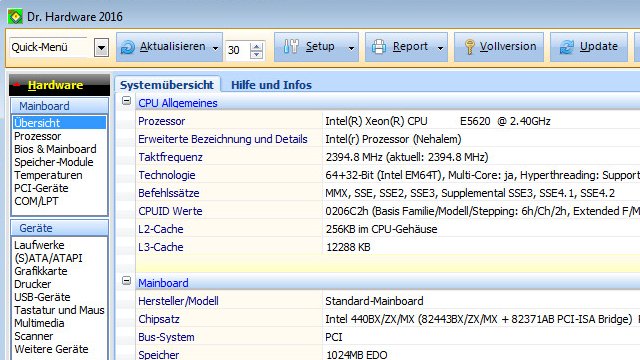The image size is (640, 360).
Task: Click the Vollversion key icon
Action: [469, 47]
